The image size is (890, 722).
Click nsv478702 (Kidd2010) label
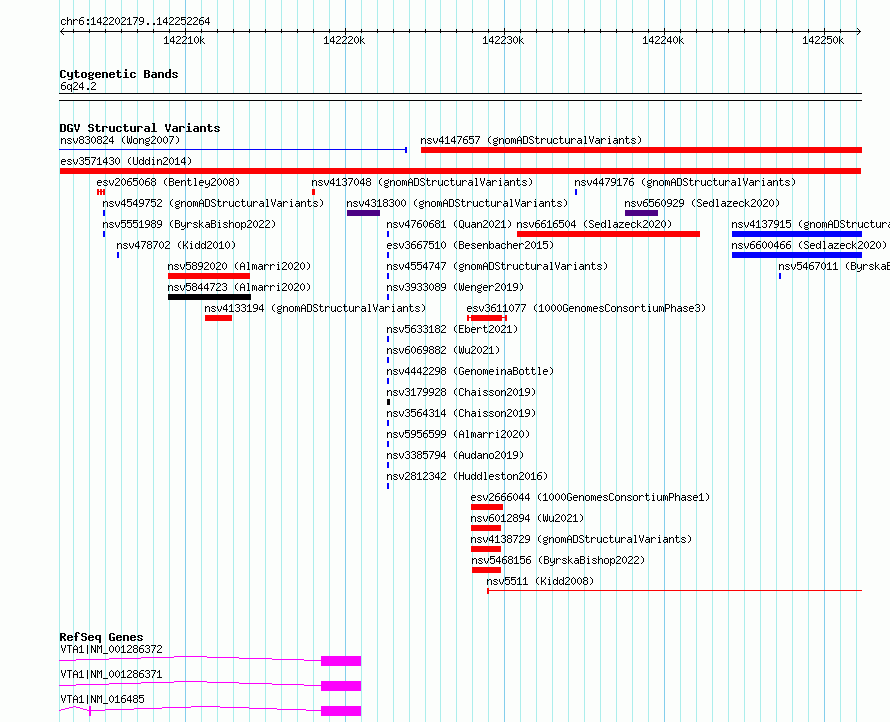[x=176, y=245]
